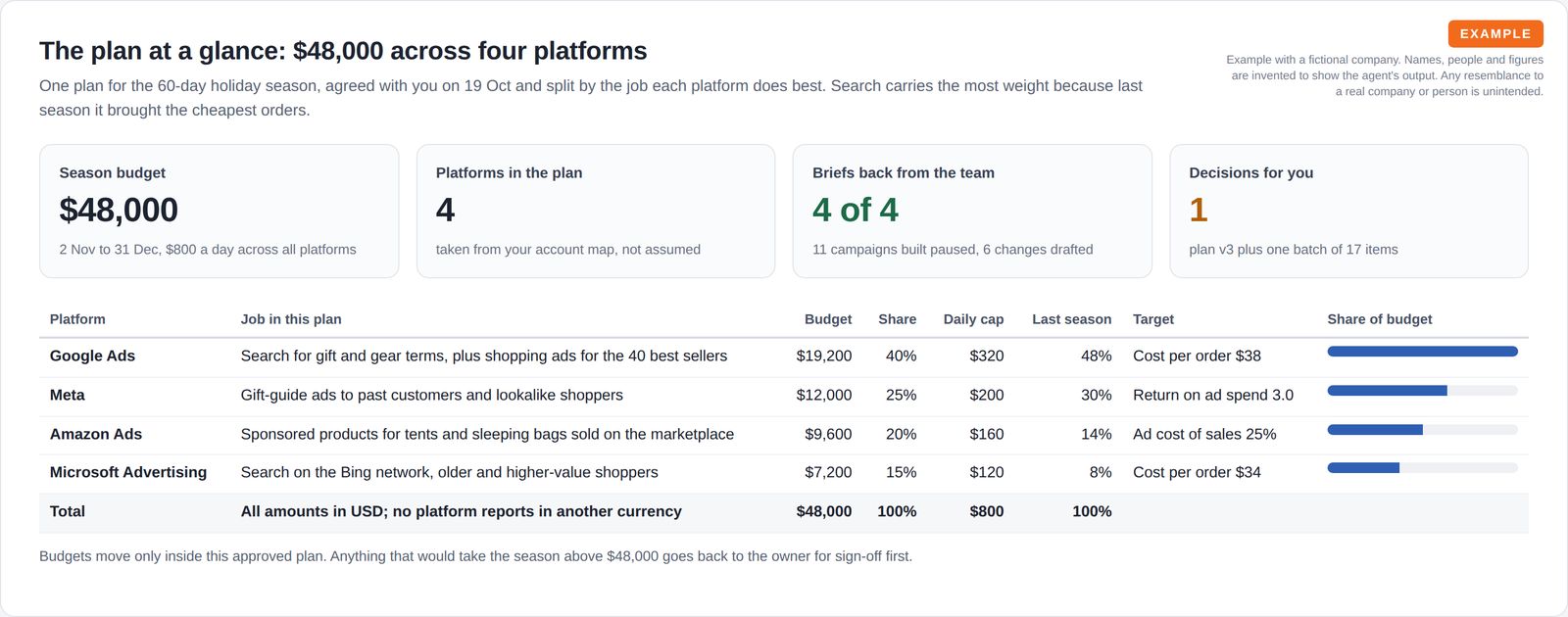Viewport: 1568px width, 617px height.
Task: Click the Amazon 'Sponsored products for tents' description
Action: click(487, 434)
